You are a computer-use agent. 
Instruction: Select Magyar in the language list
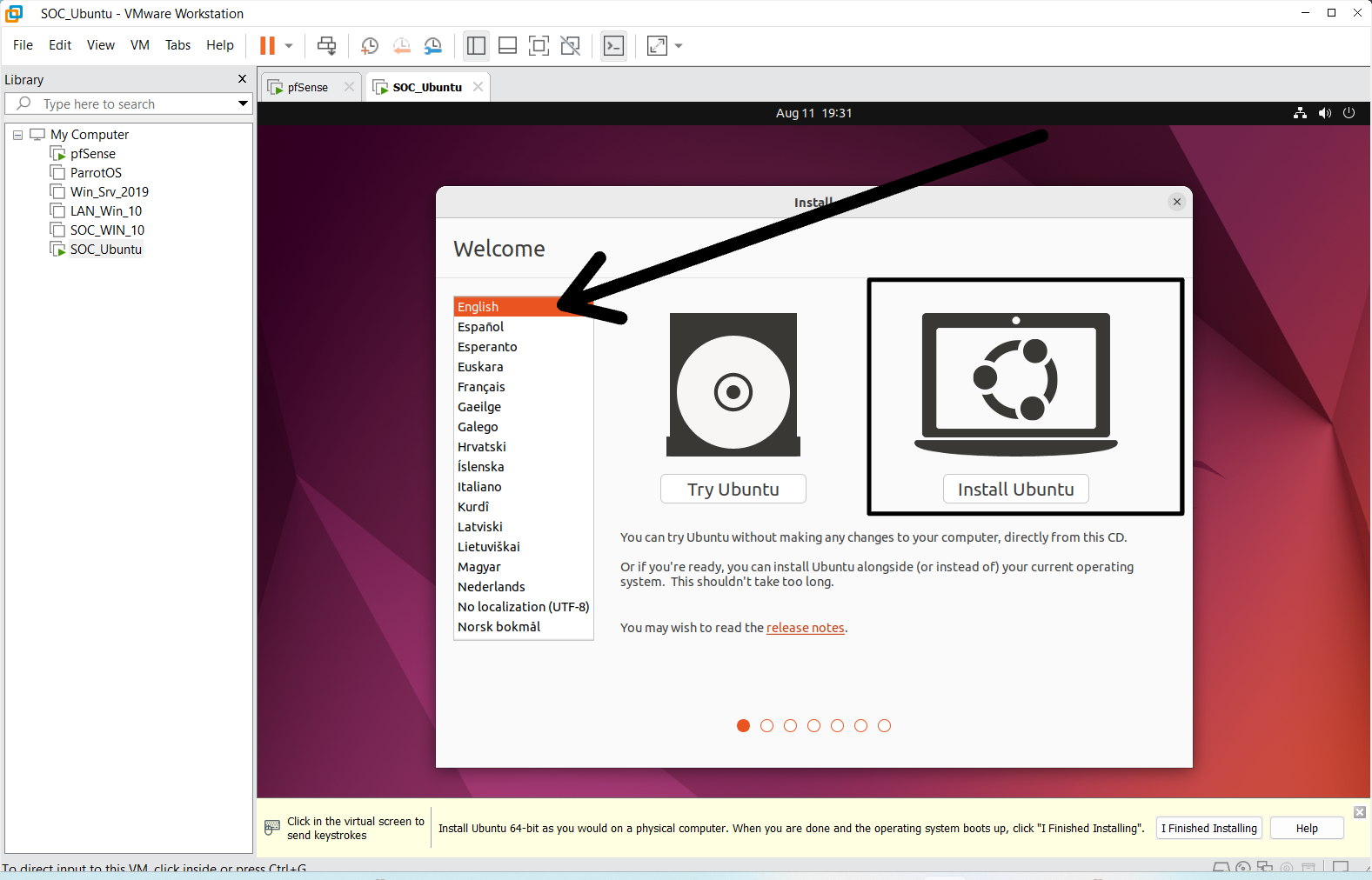click(x=523, y=567)
